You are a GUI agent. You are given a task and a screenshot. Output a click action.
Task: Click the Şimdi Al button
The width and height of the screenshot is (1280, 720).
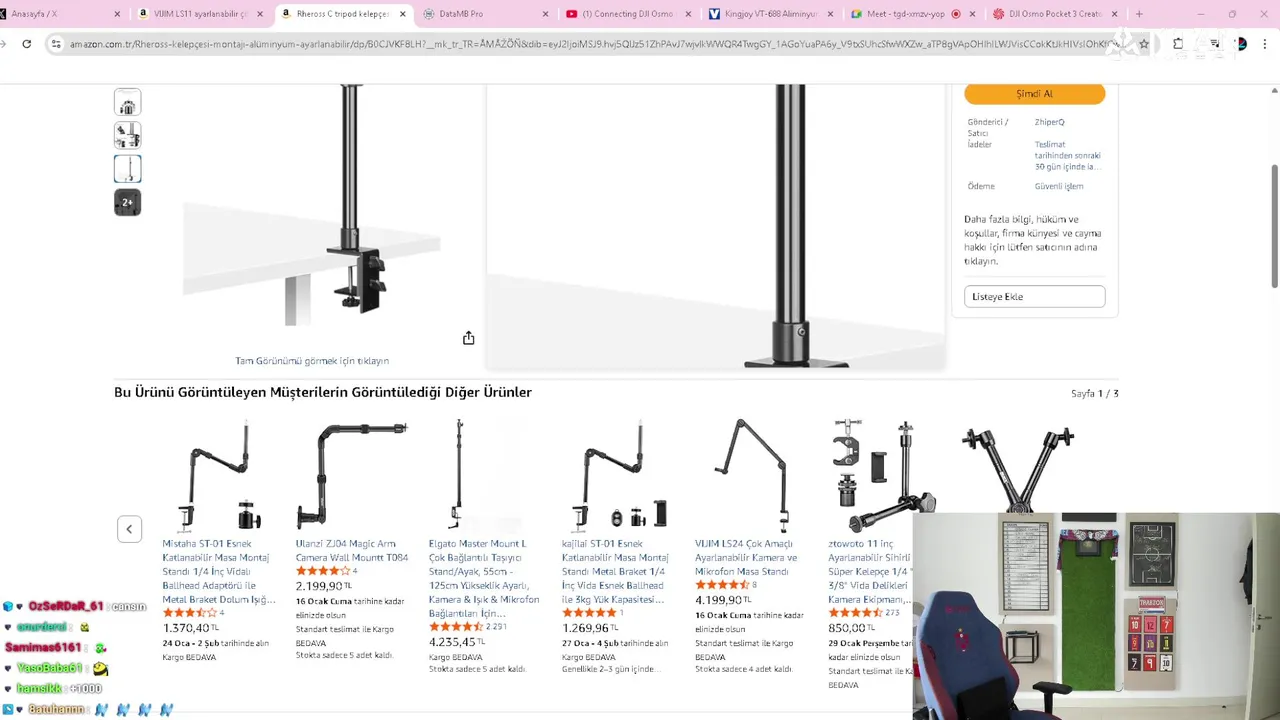[1034, 94]
